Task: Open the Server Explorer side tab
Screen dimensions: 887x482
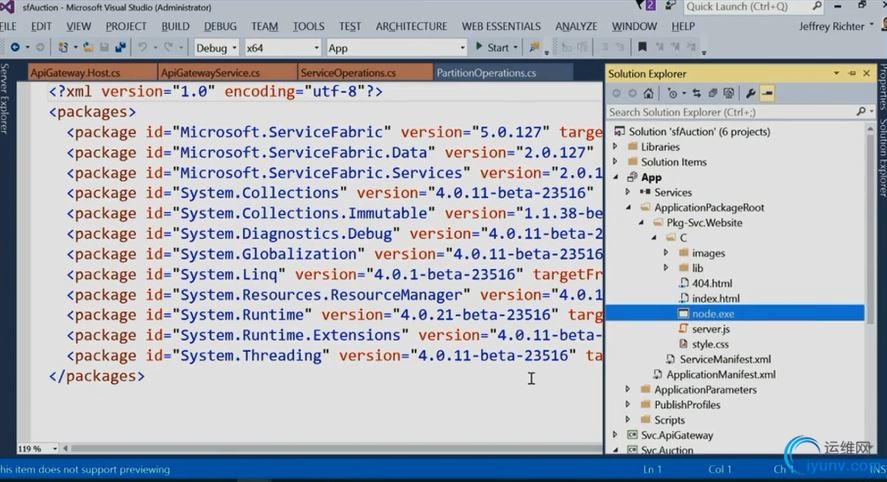Action: [5, 98]
